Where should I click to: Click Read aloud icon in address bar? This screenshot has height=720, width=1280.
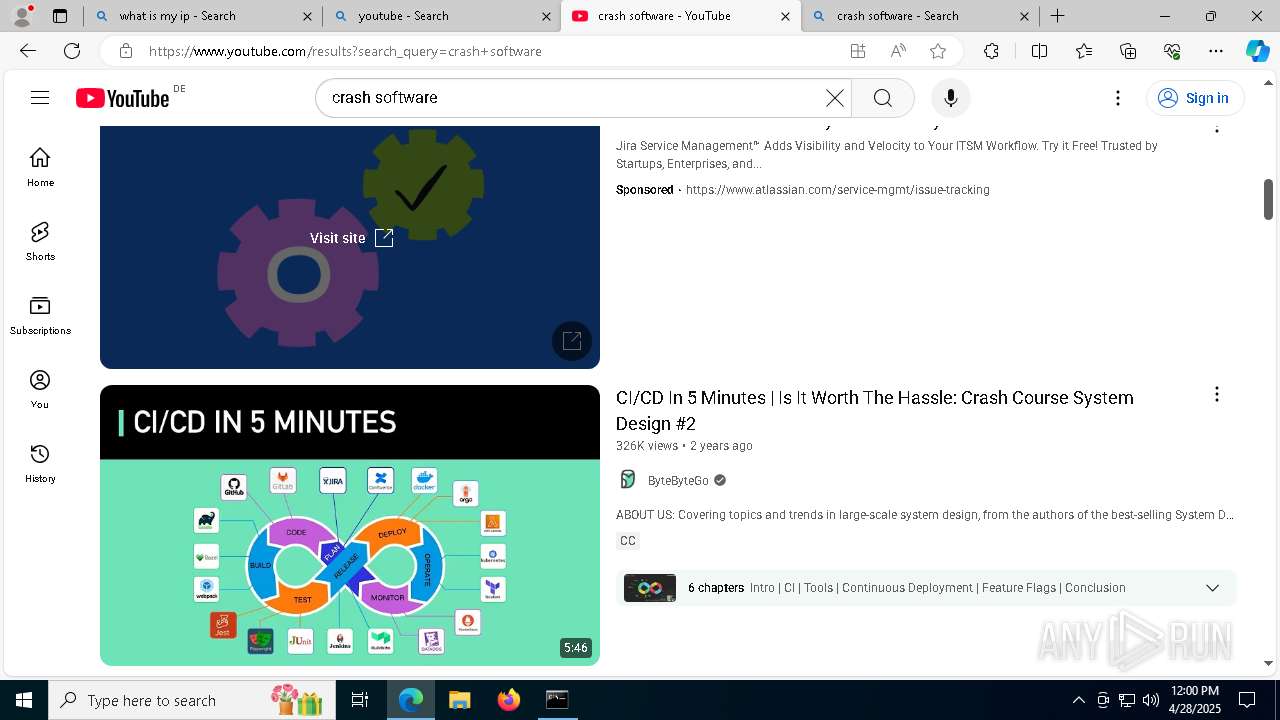pyautogui.click(x=898, y=51)
